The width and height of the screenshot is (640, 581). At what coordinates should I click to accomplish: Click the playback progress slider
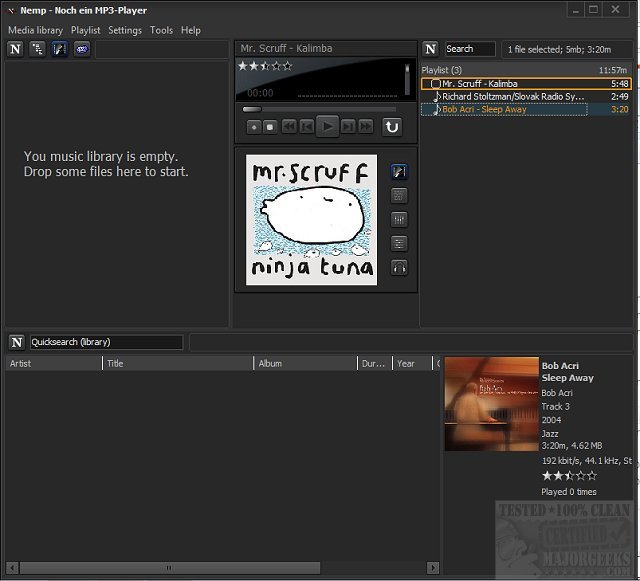point(320,109)
